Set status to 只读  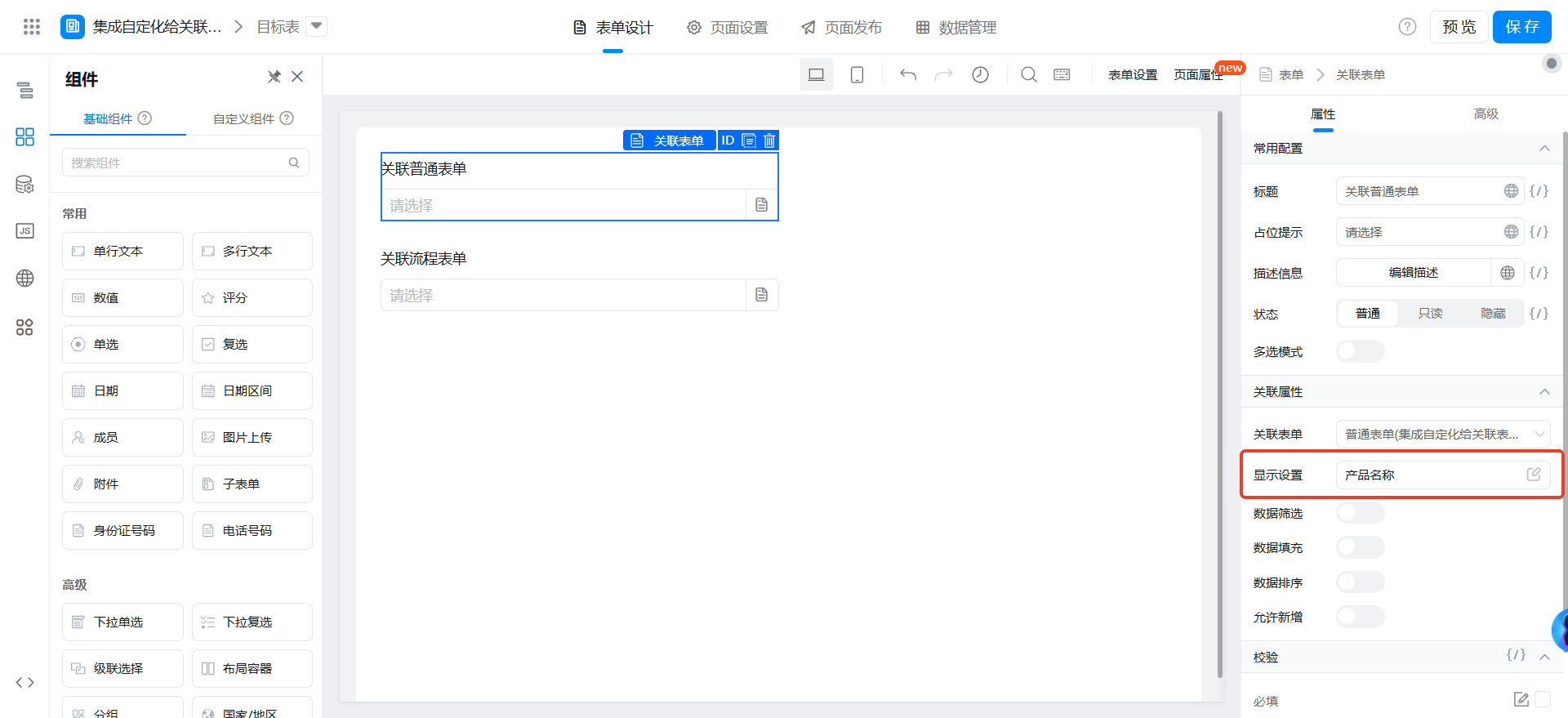pyautogui.click(x=1430, y=314)
